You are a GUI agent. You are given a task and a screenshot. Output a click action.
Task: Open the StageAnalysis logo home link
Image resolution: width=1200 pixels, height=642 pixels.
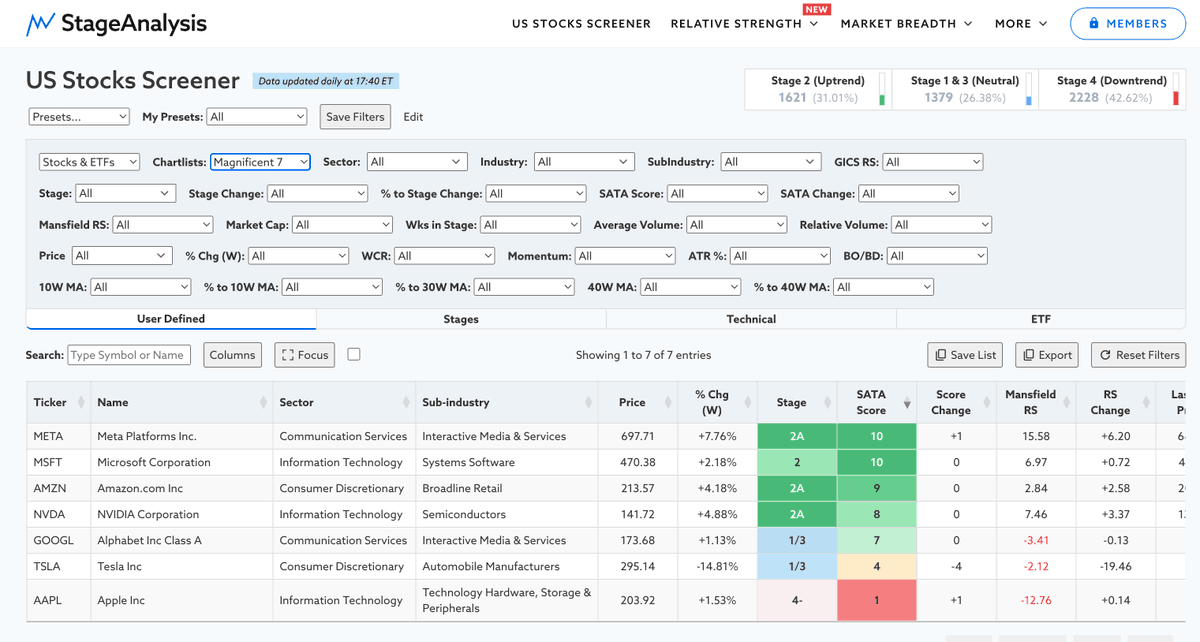pos(116,23)
